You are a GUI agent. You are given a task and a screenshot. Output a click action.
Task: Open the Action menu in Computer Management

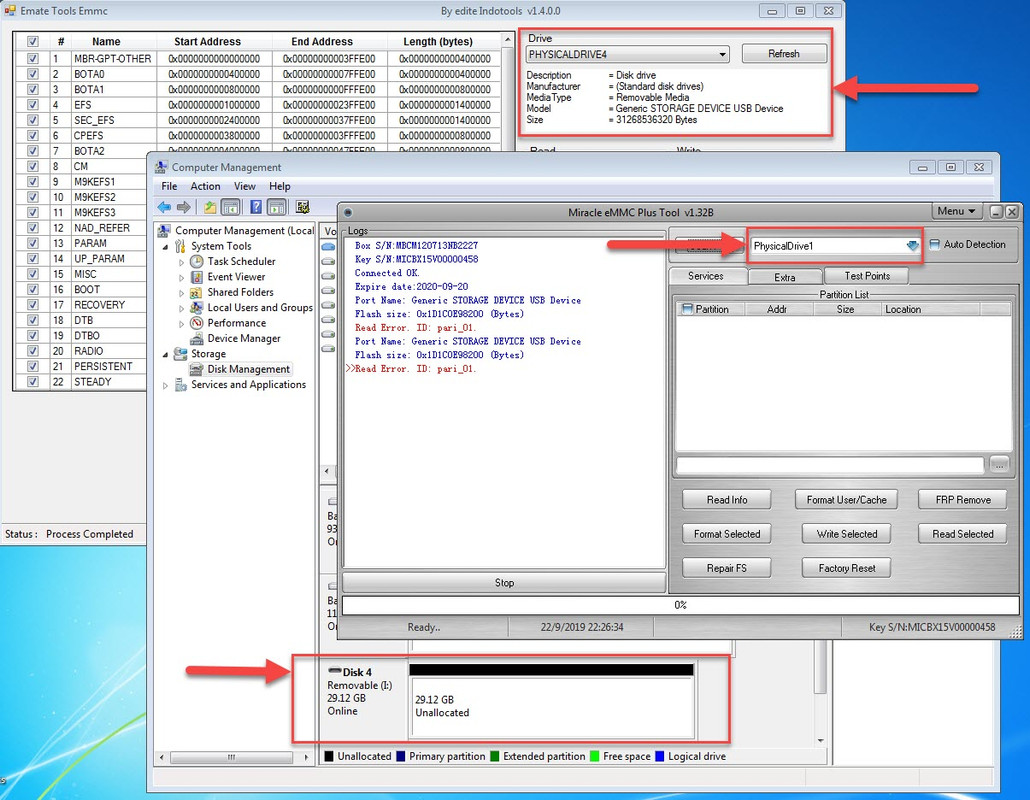pyautogui.click(x=206, y=187)
